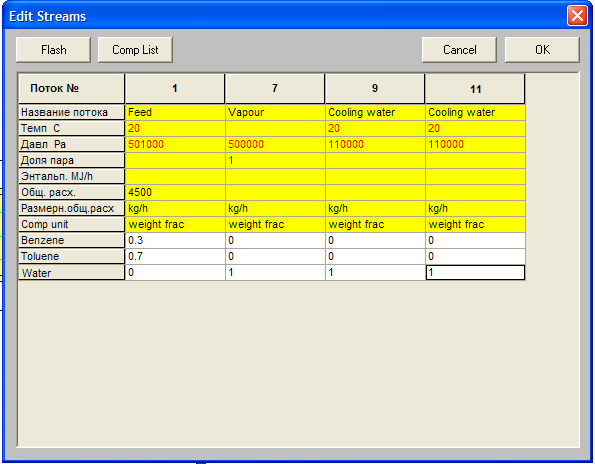Edit Benzene fraction of stream 11
595x464 pixels.
pyautogui.click(x=475, y=240)
